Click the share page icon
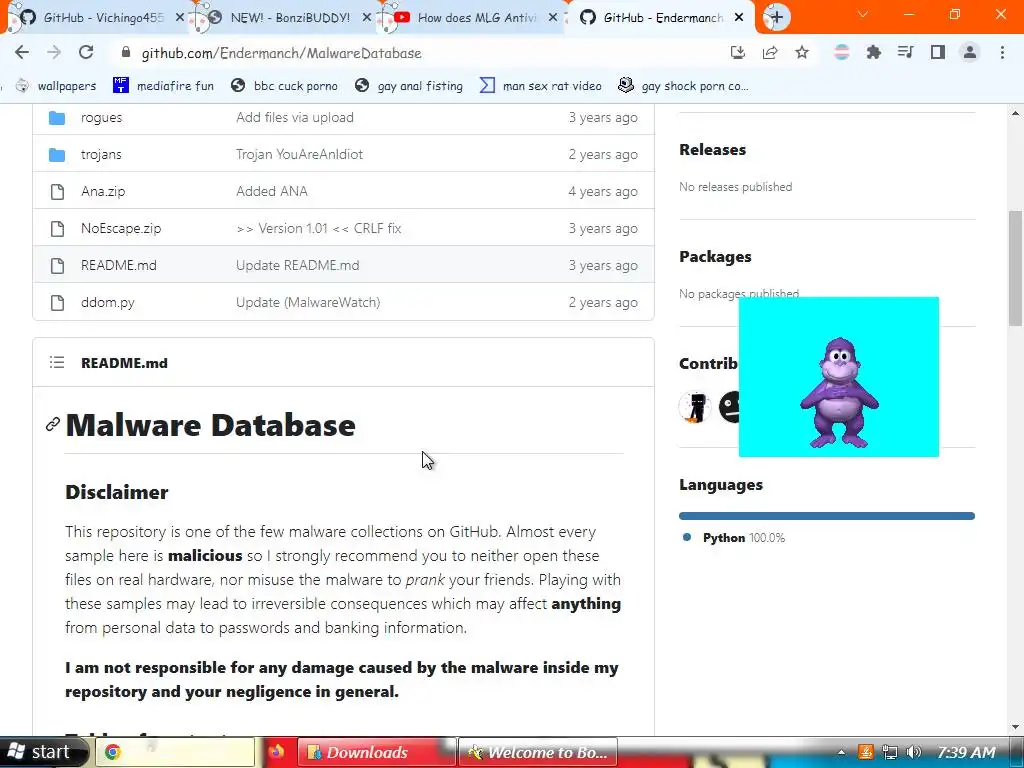This screenshot has width=1024, height=768. pos(770,53)
